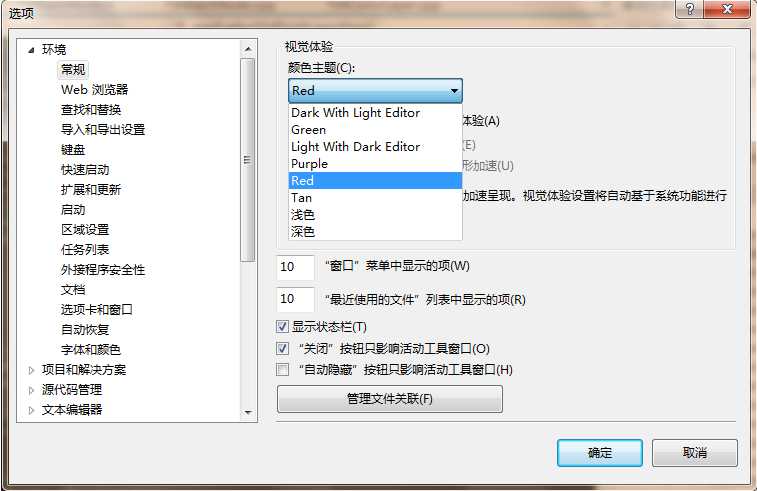Toggle the 显示状态栏 checkbox
The image size is (757, 491).
[282, 327]
